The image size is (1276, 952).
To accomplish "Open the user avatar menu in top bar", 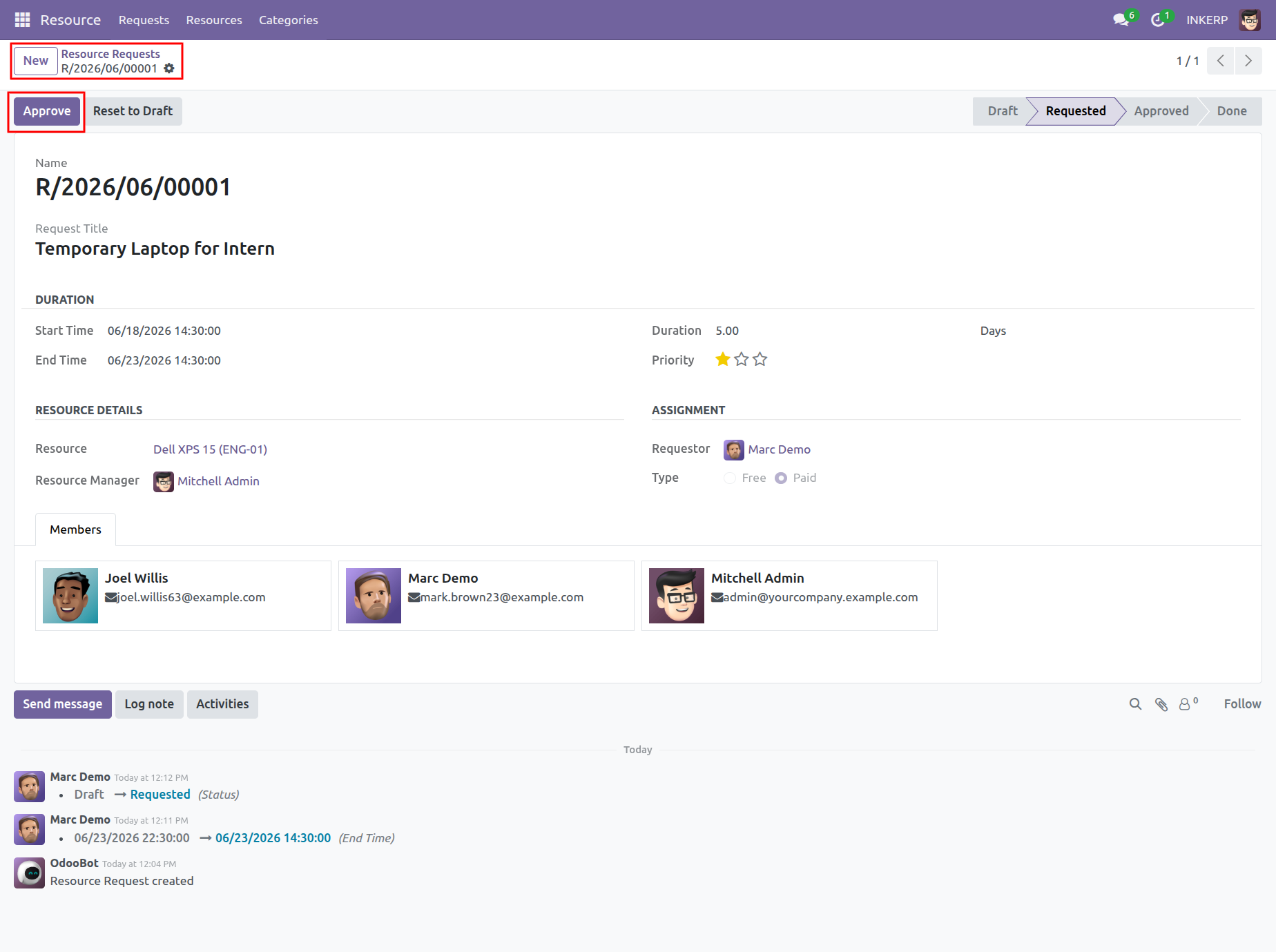I will coord(1250,20).
